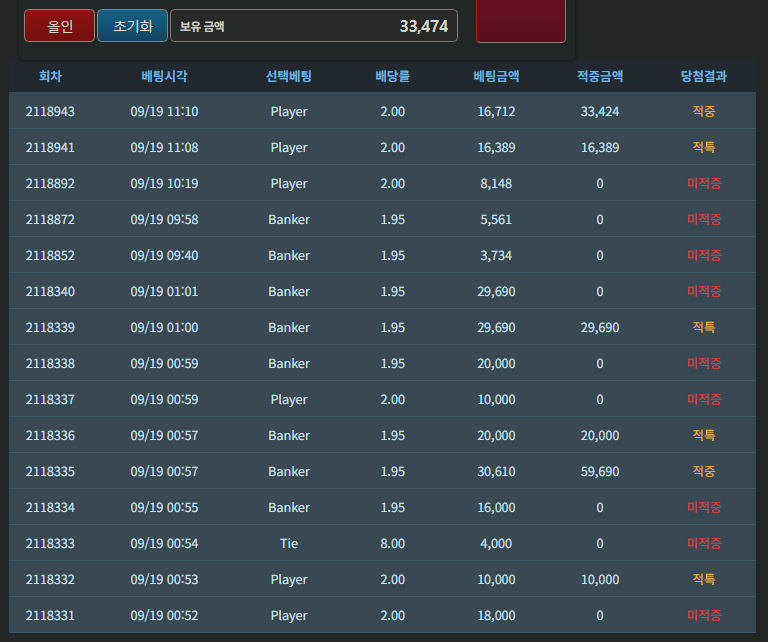This screenshot has width=768, height=642.
Task: Click the 33,474 balance amount
Action: 424,26
